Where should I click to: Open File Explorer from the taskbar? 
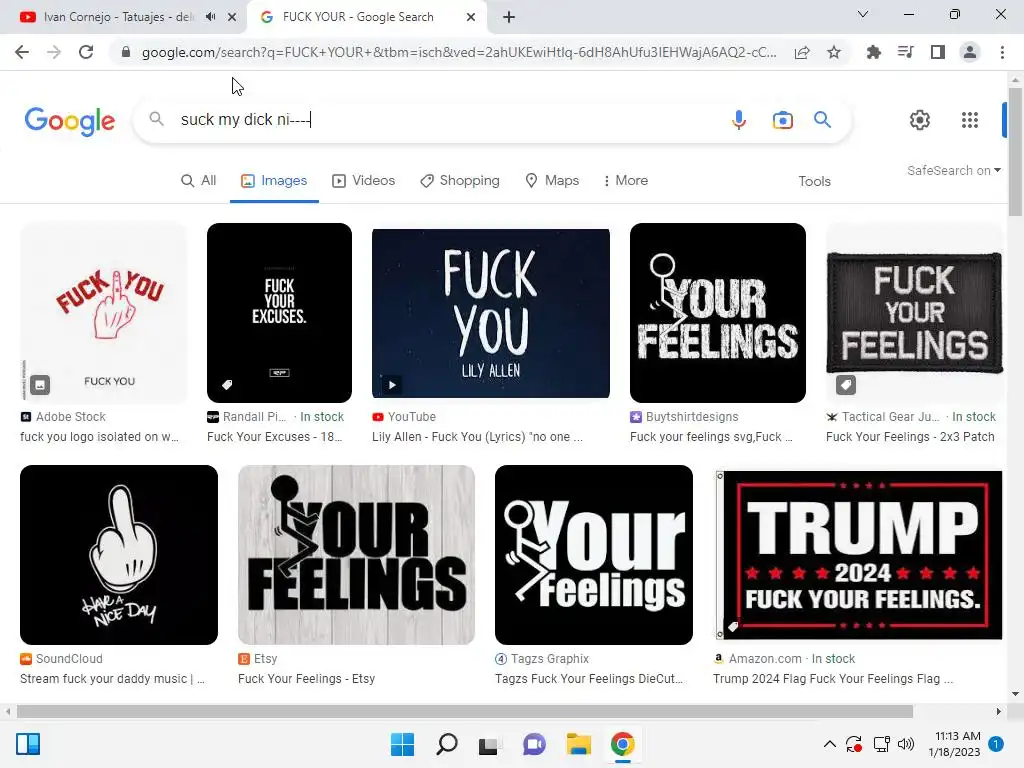579,744
